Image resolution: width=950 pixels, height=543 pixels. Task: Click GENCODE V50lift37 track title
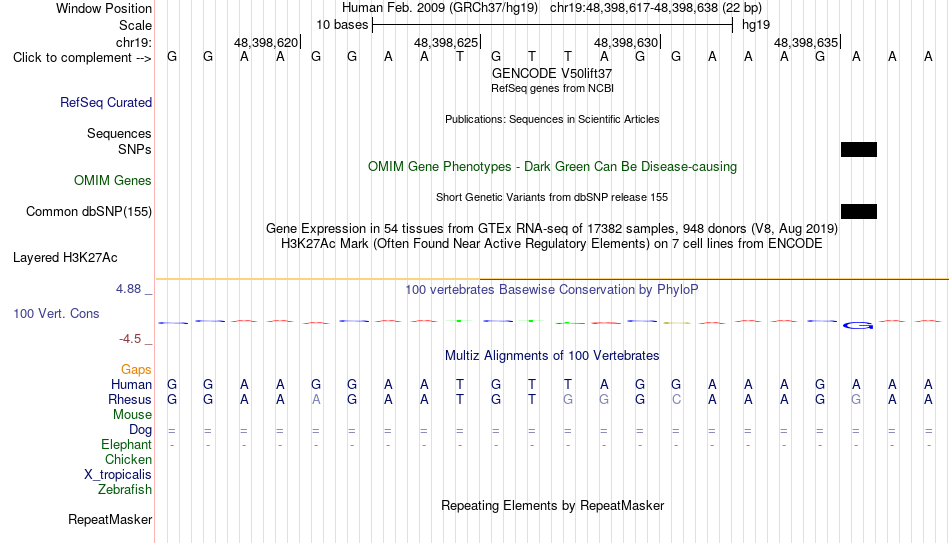click(552, 73)
